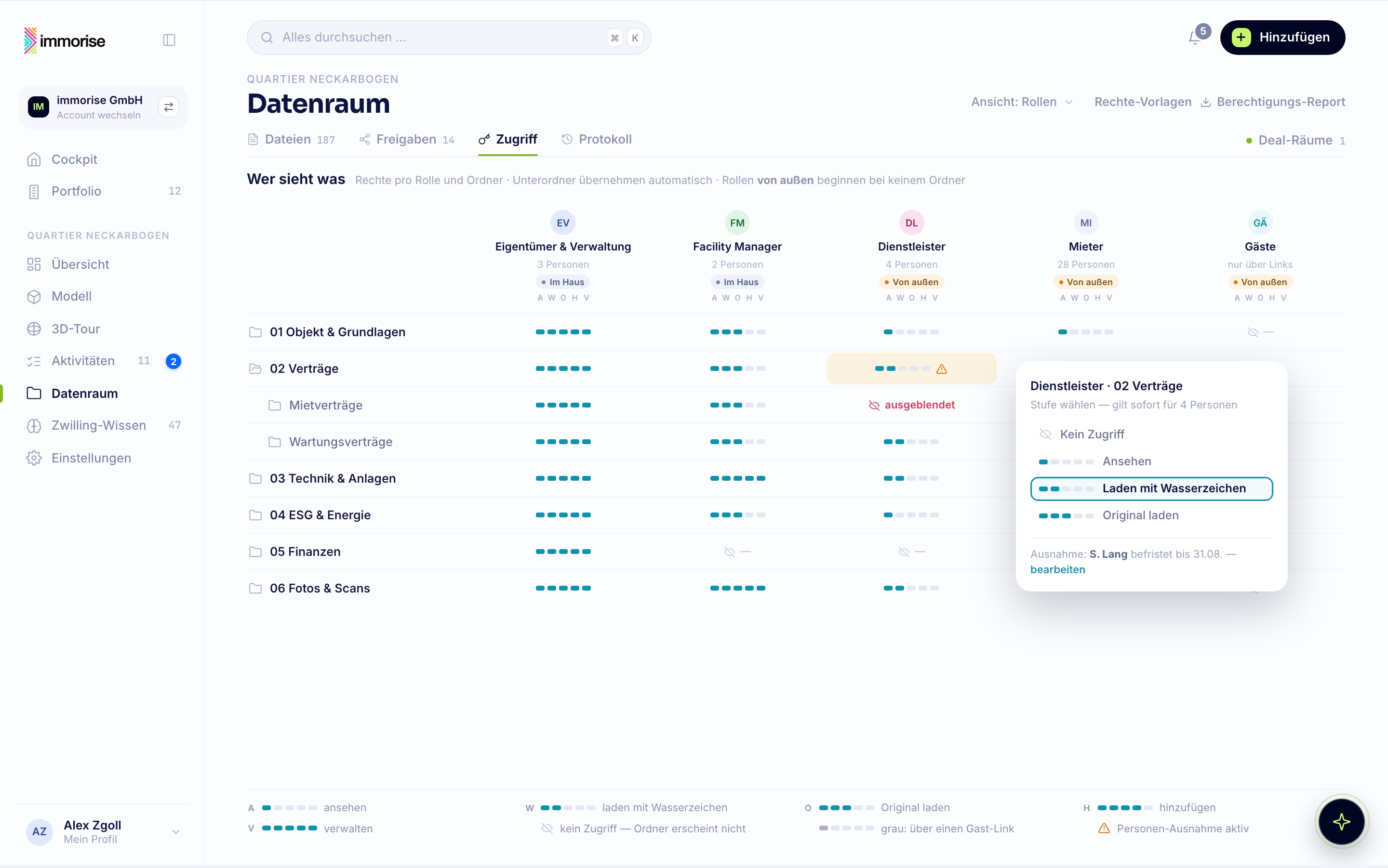1388x868 pixels.
Task: Switch to the Dateien tab
Action: click(x=291, y=140)
